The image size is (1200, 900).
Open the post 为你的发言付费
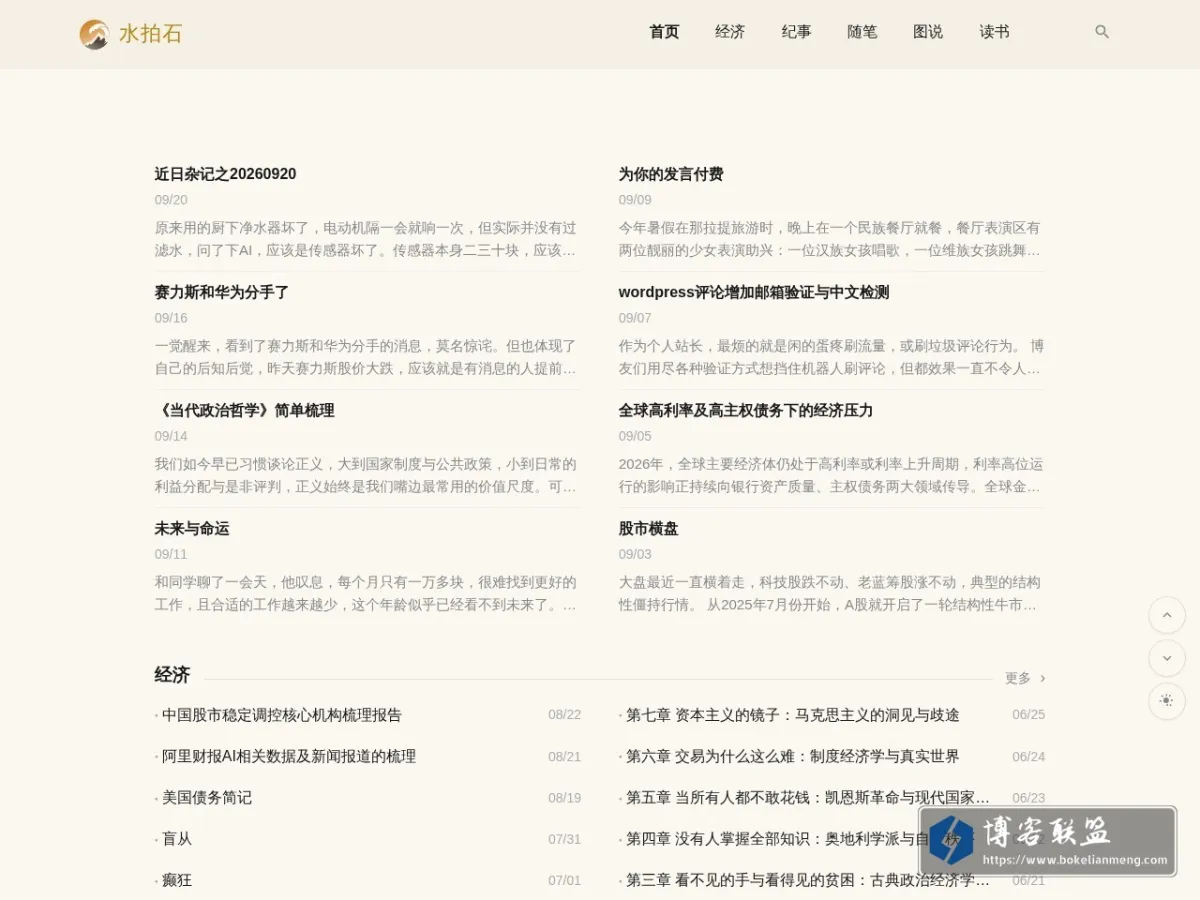(671, 174)
